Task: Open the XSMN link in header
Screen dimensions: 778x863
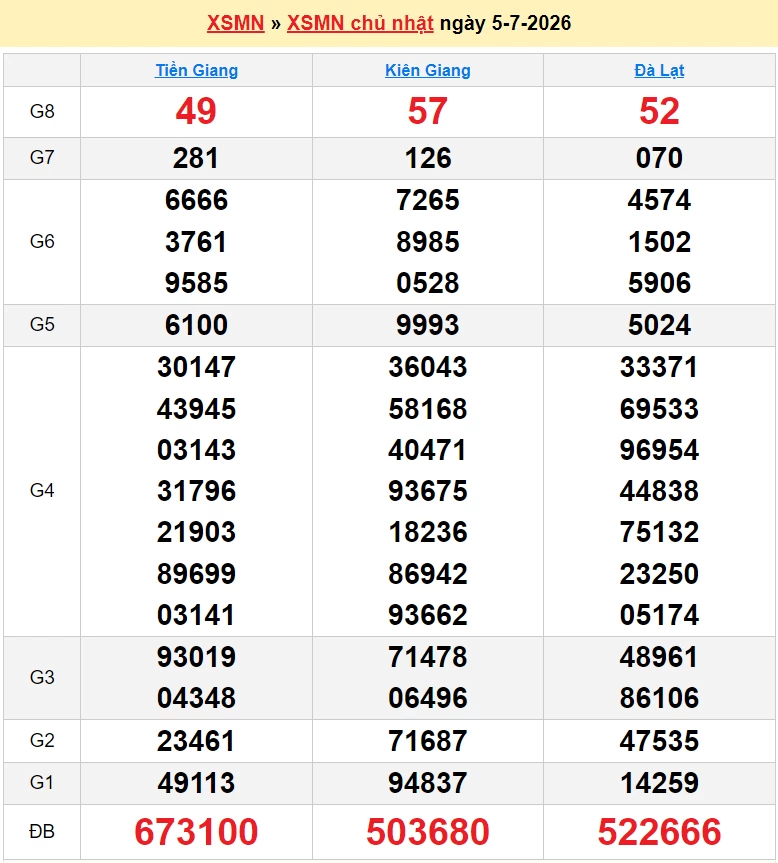Action: pyautogui.click(x=235, y=23)
